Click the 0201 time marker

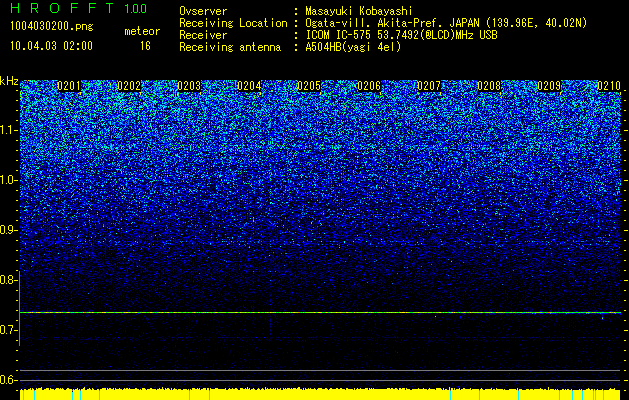69,86
